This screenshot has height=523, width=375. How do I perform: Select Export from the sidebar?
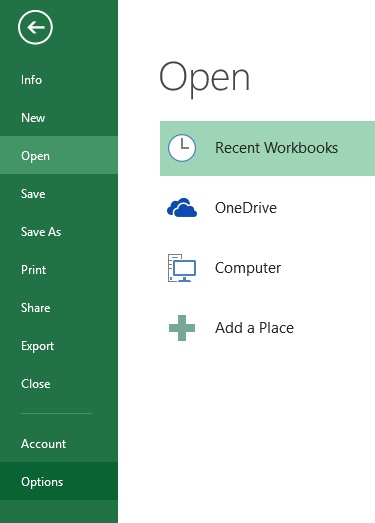(59, 346)
